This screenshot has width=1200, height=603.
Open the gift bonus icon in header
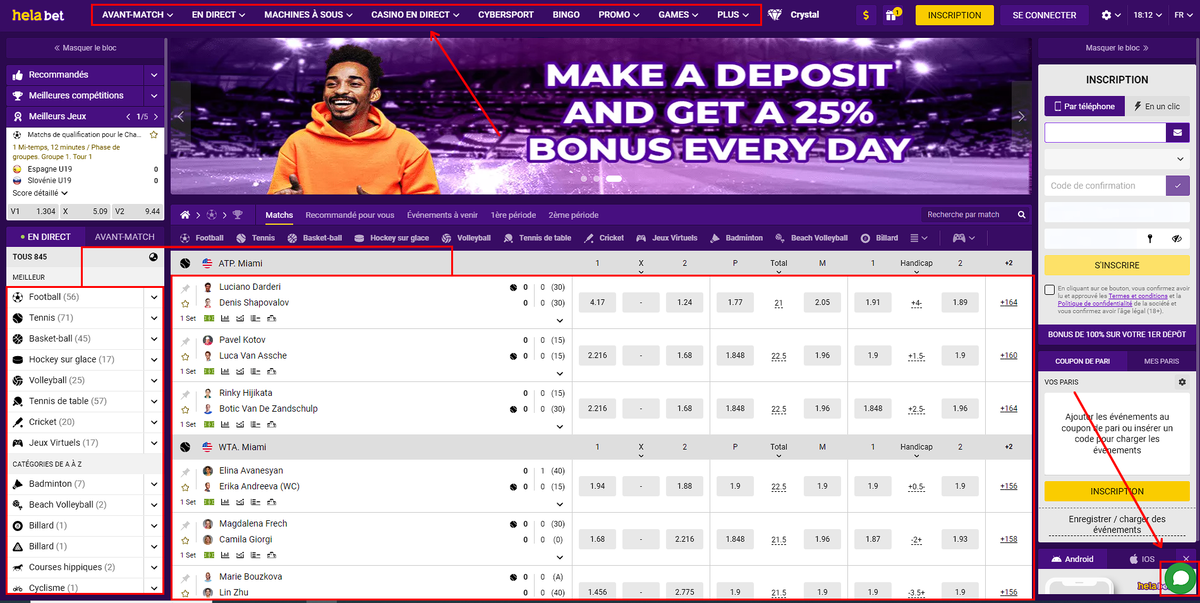892,15
